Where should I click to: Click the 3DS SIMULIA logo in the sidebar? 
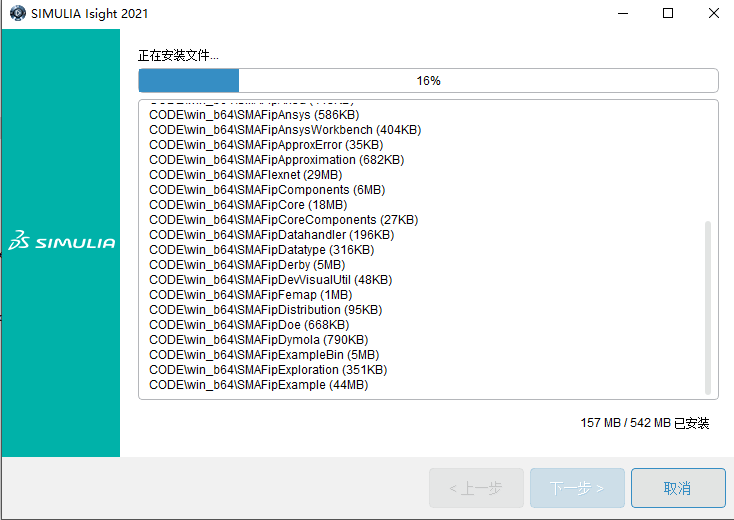(x=61, y=241)
